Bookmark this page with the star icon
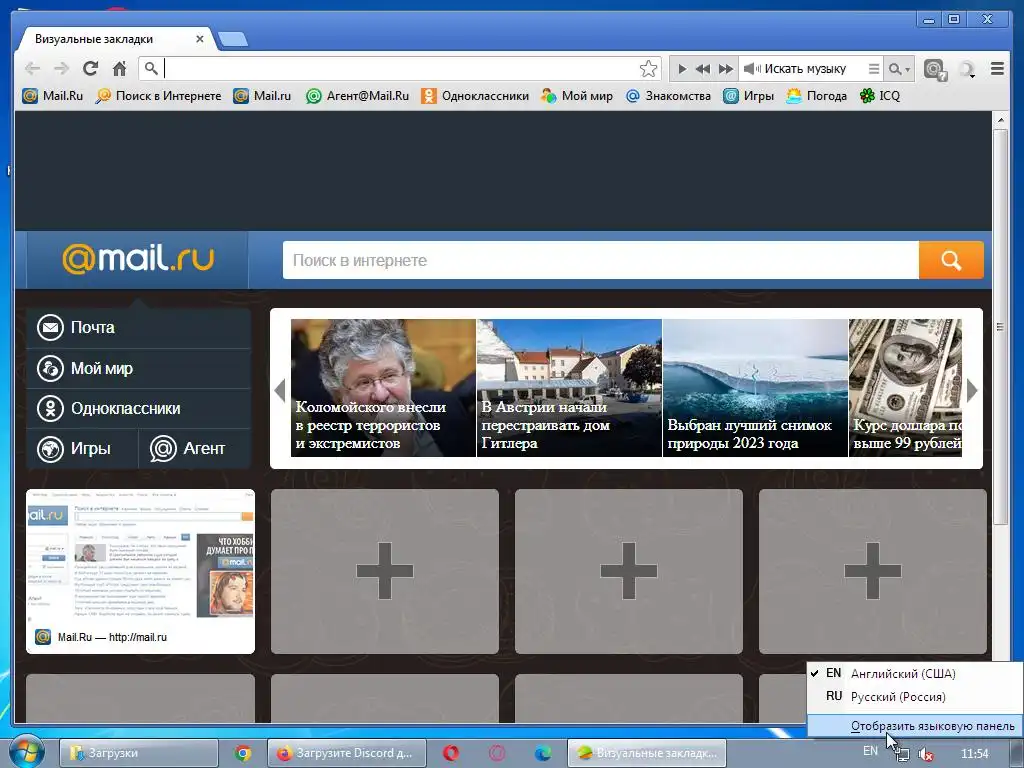1024x768 pixels. [648, 69]
